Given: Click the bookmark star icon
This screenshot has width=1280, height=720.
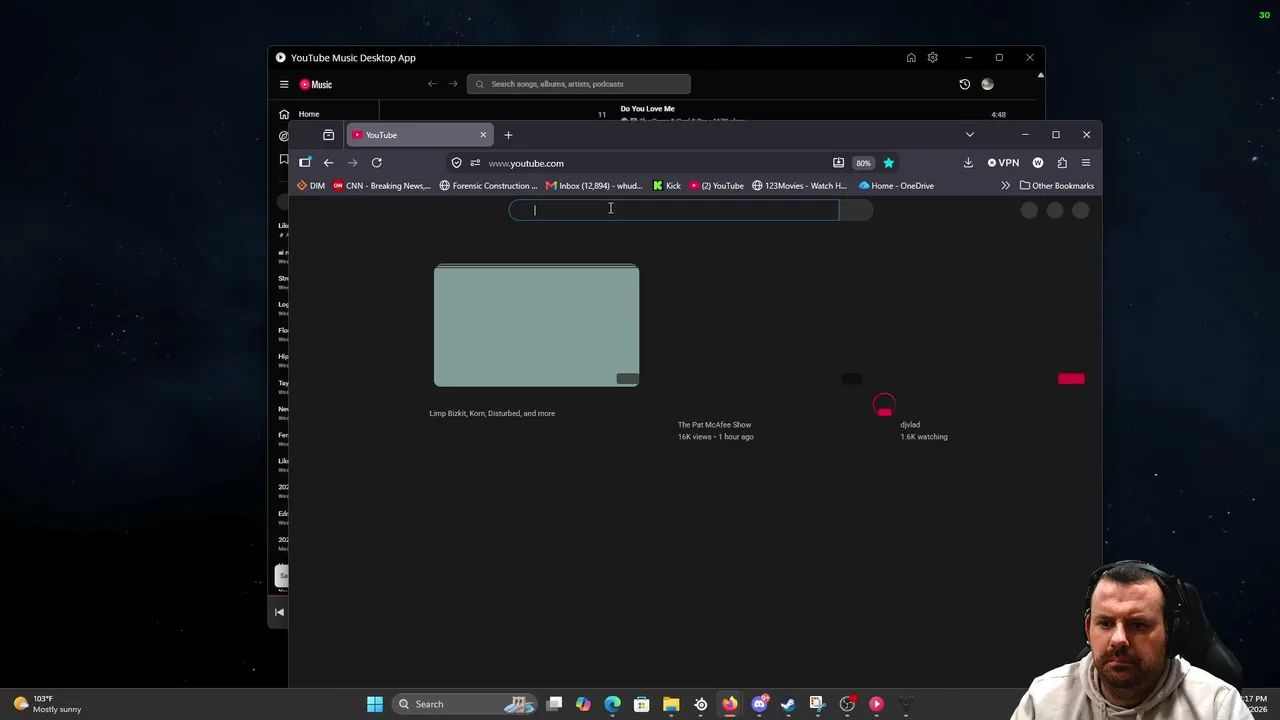Looking at the screenshot, I should click(888, 163).
